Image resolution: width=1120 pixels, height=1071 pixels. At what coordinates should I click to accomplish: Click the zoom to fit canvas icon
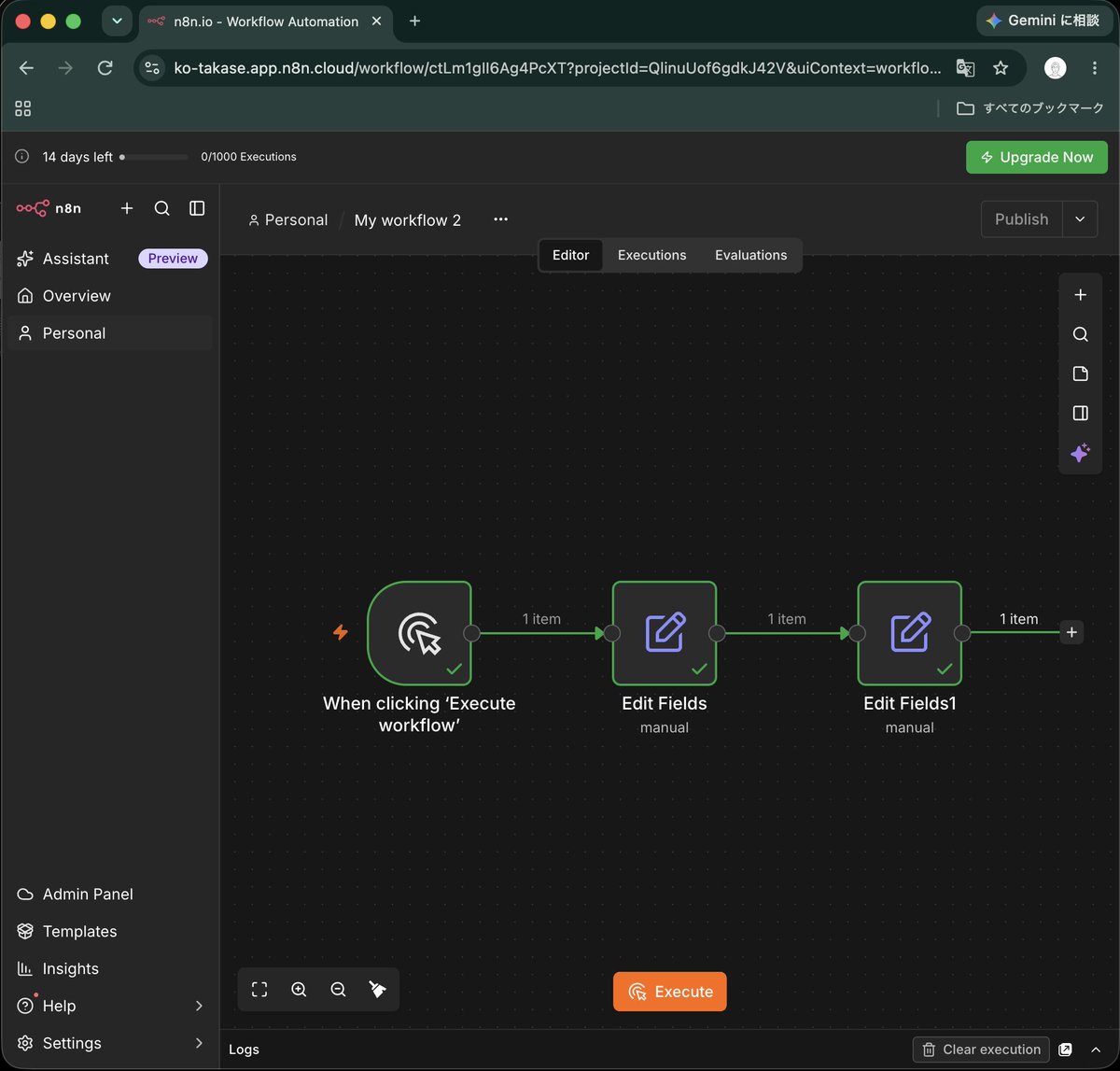point(259,990)
